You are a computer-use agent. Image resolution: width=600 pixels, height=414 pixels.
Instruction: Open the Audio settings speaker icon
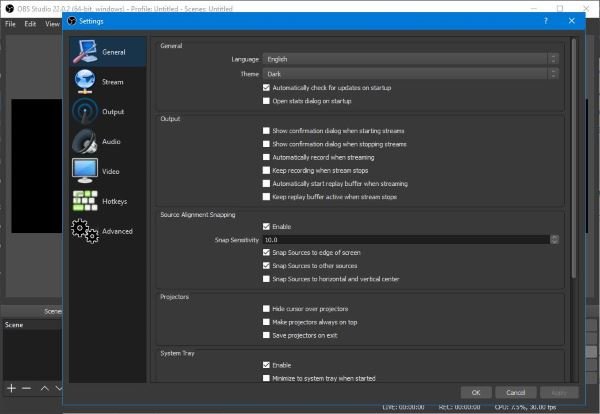pos(85,142)
